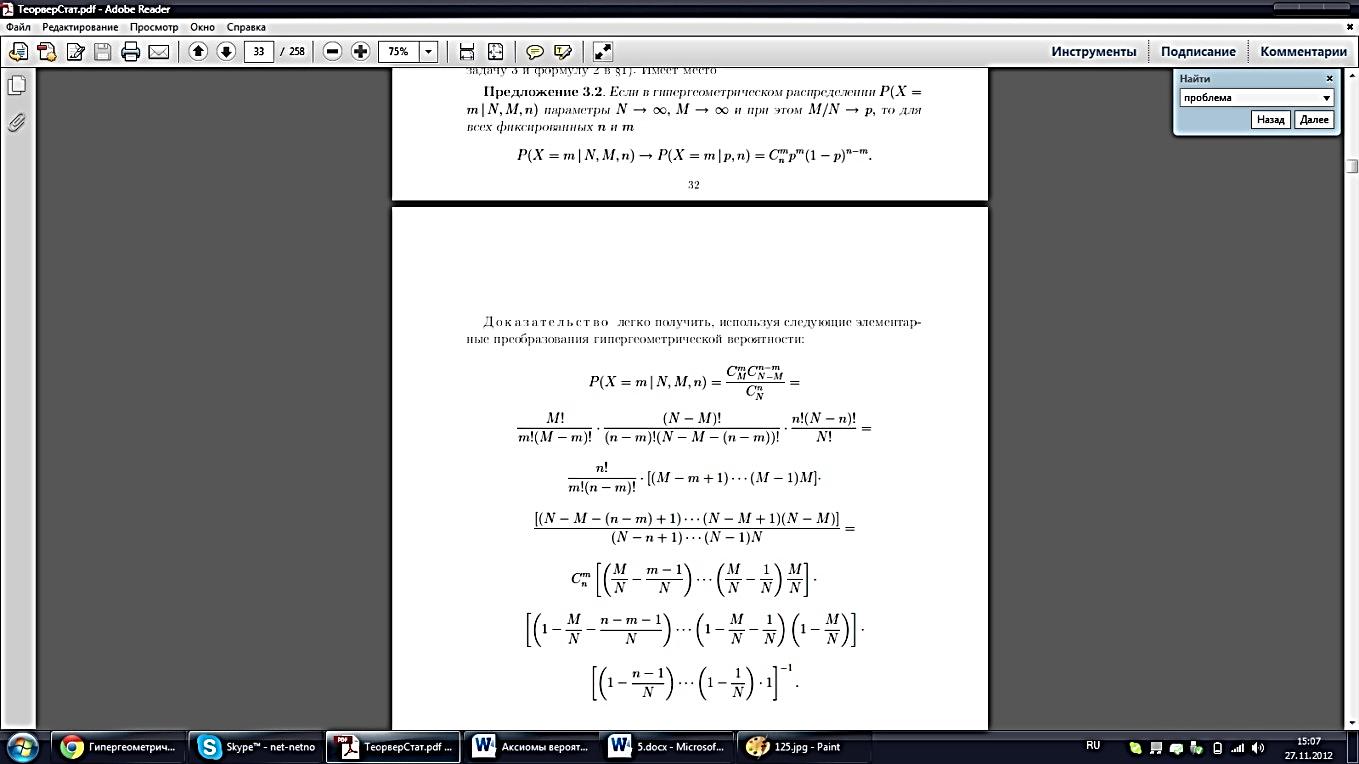Screen dimensions: 1359x764
Task: Click the scrollbar down arrow
Action: pos(1351,722)
